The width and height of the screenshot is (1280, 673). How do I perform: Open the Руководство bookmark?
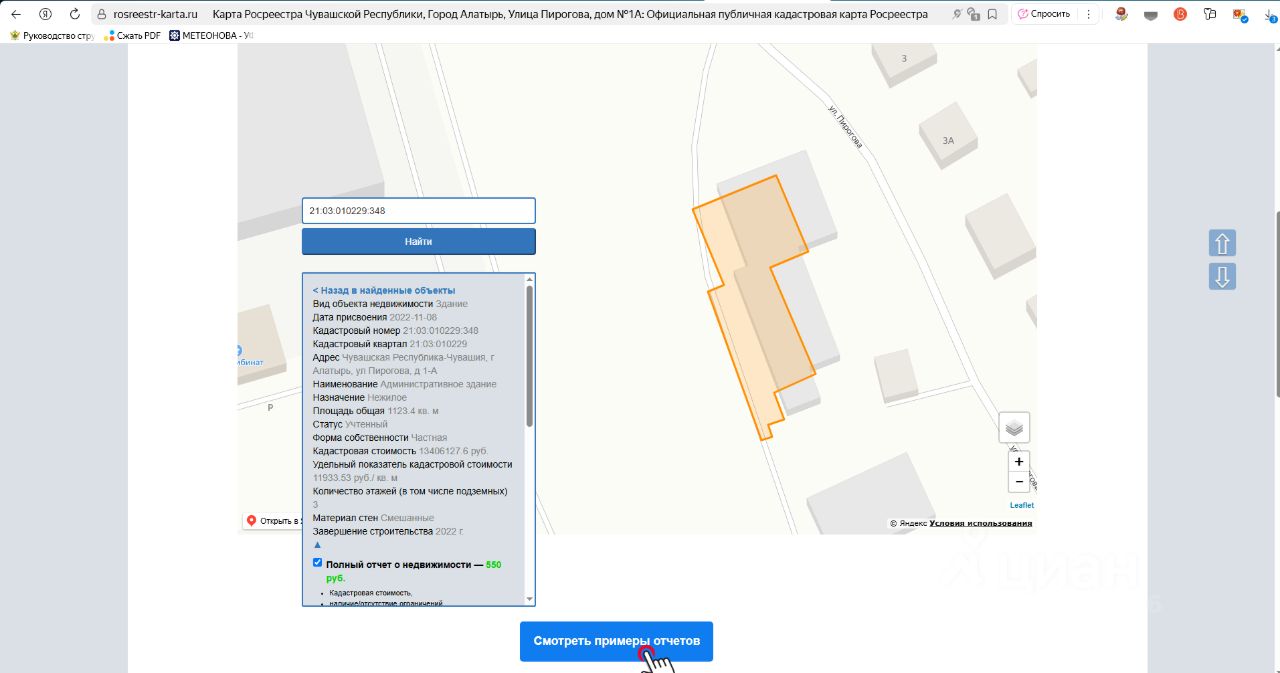[x=51, y=35]
